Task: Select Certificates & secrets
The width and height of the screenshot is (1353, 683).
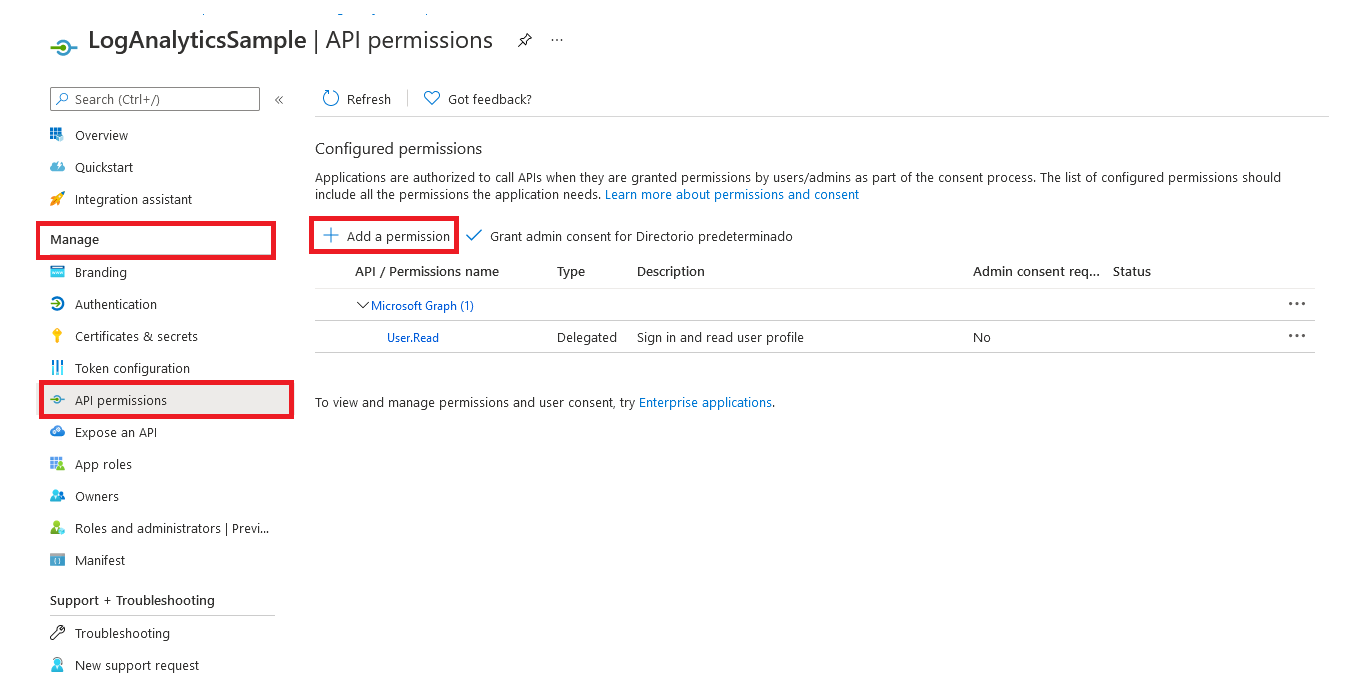Action: point(136,336)
